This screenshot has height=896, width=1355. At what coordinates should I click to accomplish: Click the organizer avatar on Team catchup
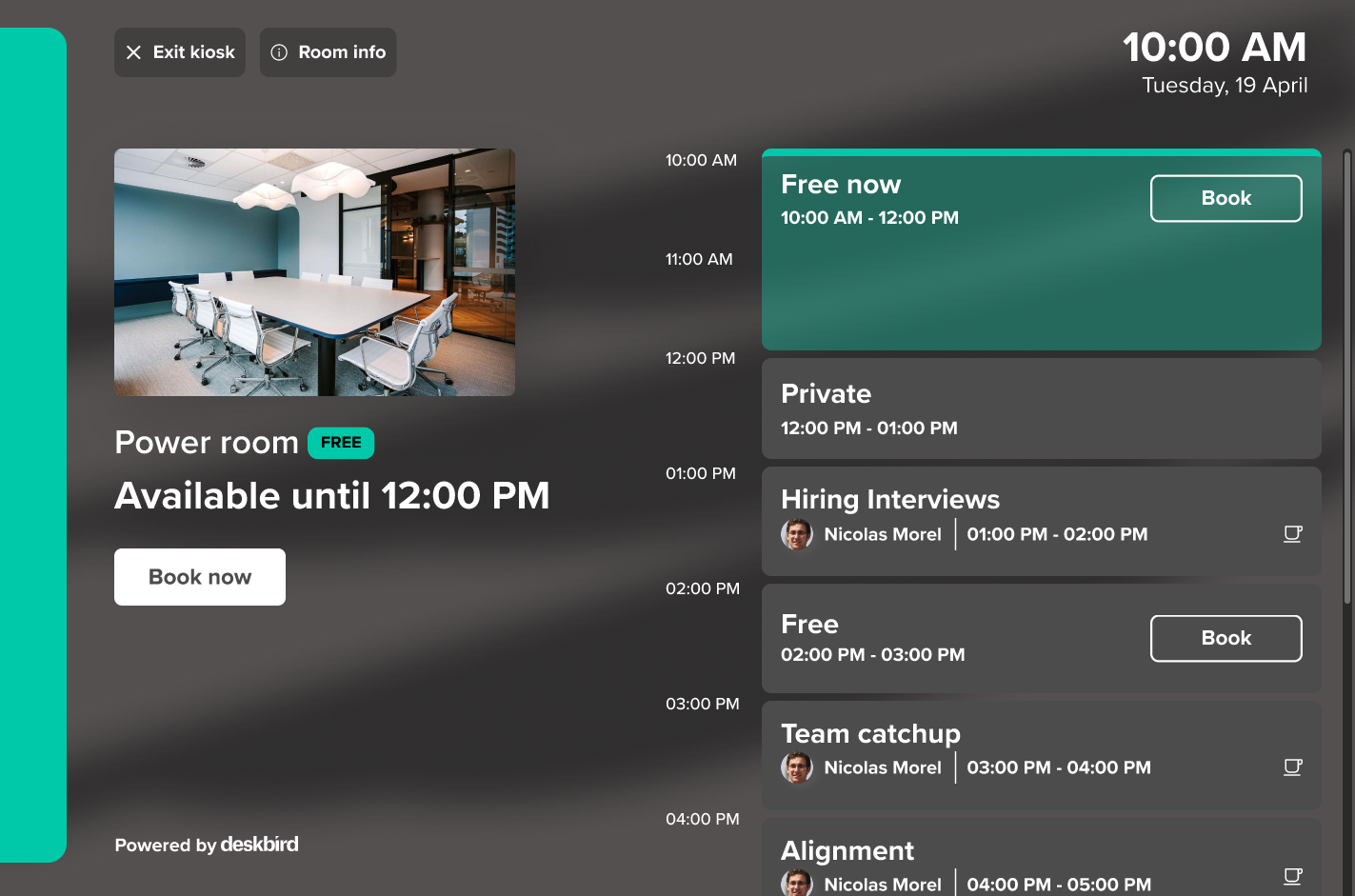point(797,767)
